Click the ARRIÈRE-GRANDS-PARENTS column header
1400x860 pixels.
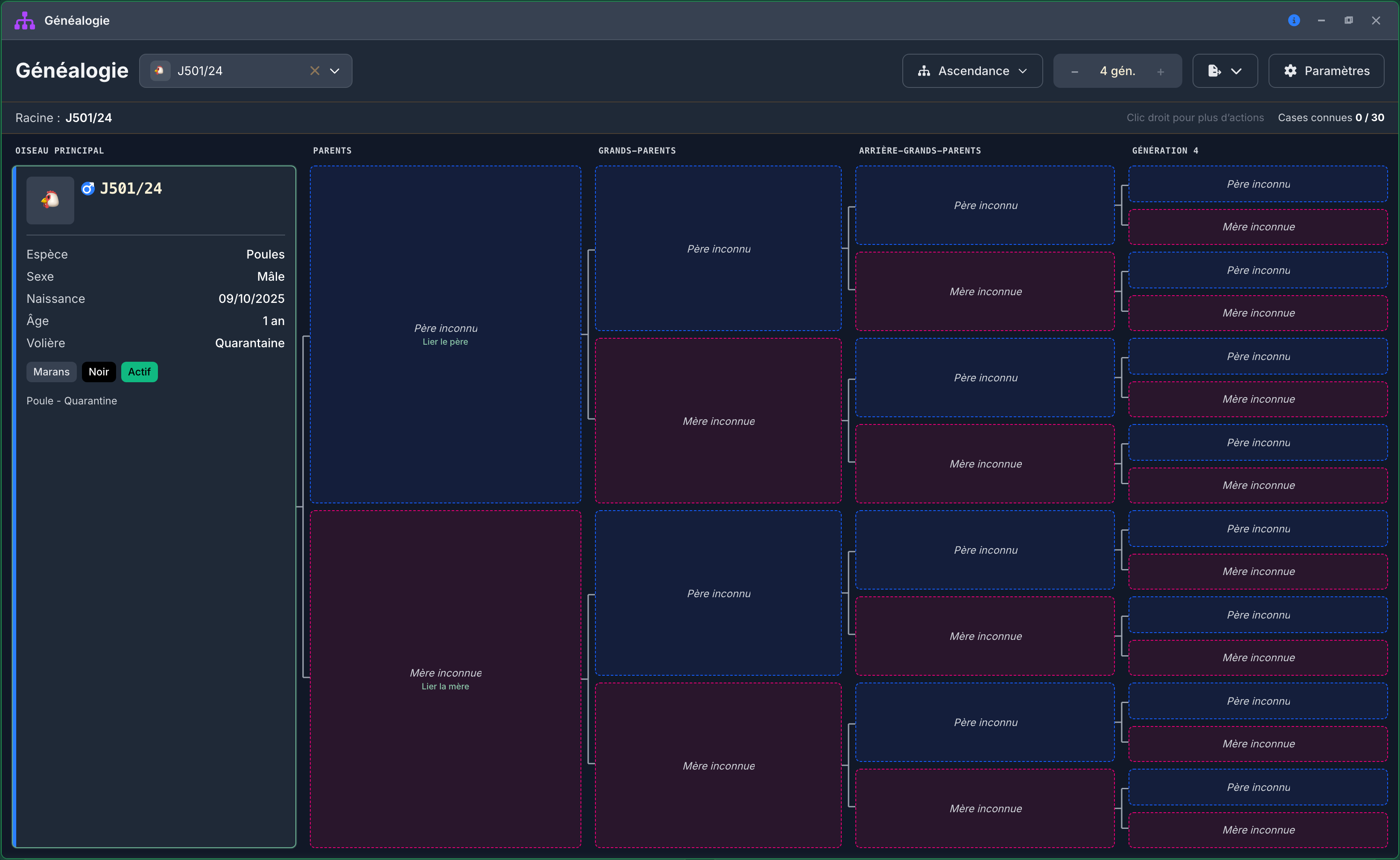pos(920,151)
